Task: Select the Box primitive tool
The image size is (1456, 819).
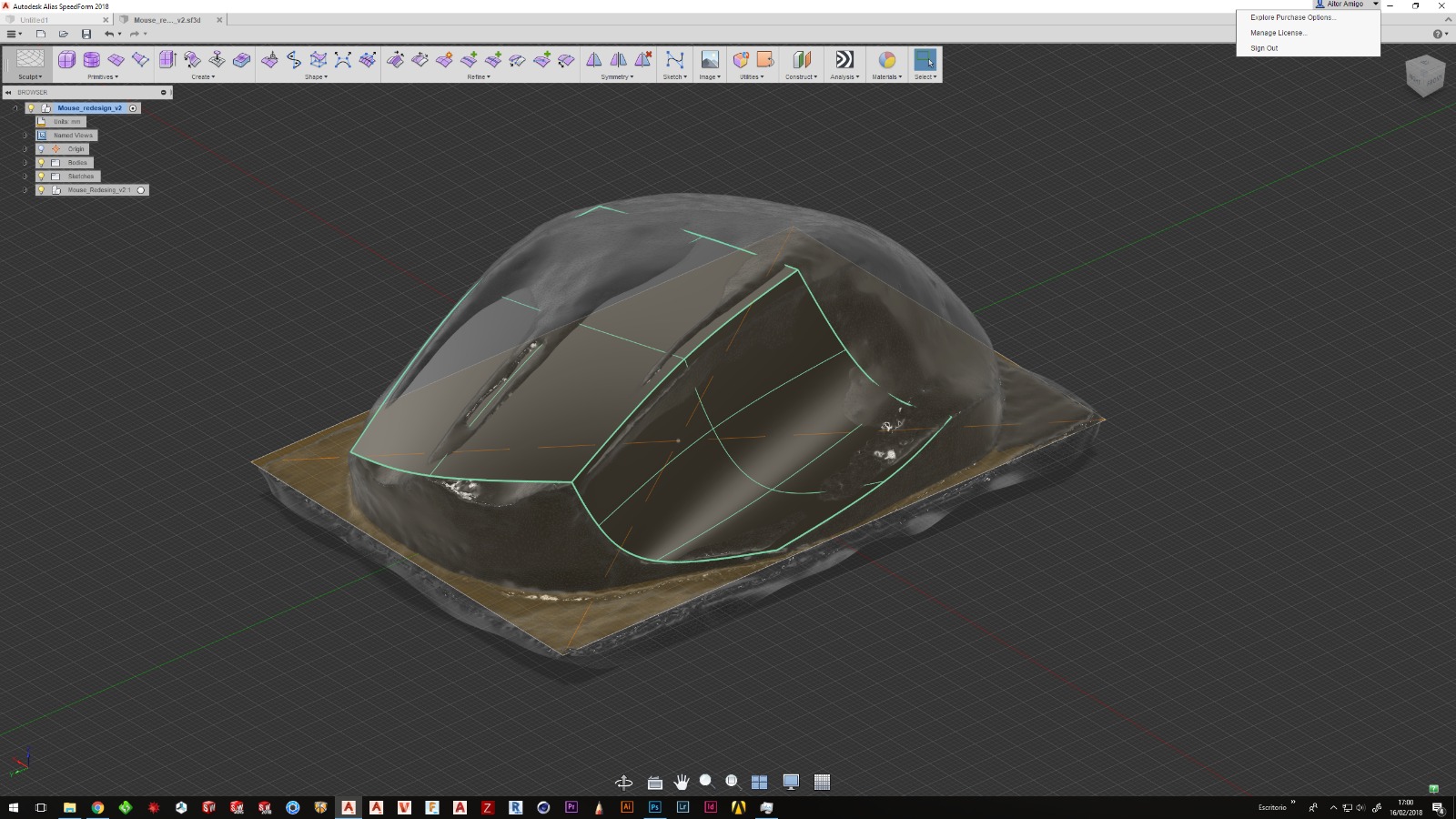Action: pyautogui.click(x=66, y=60)
